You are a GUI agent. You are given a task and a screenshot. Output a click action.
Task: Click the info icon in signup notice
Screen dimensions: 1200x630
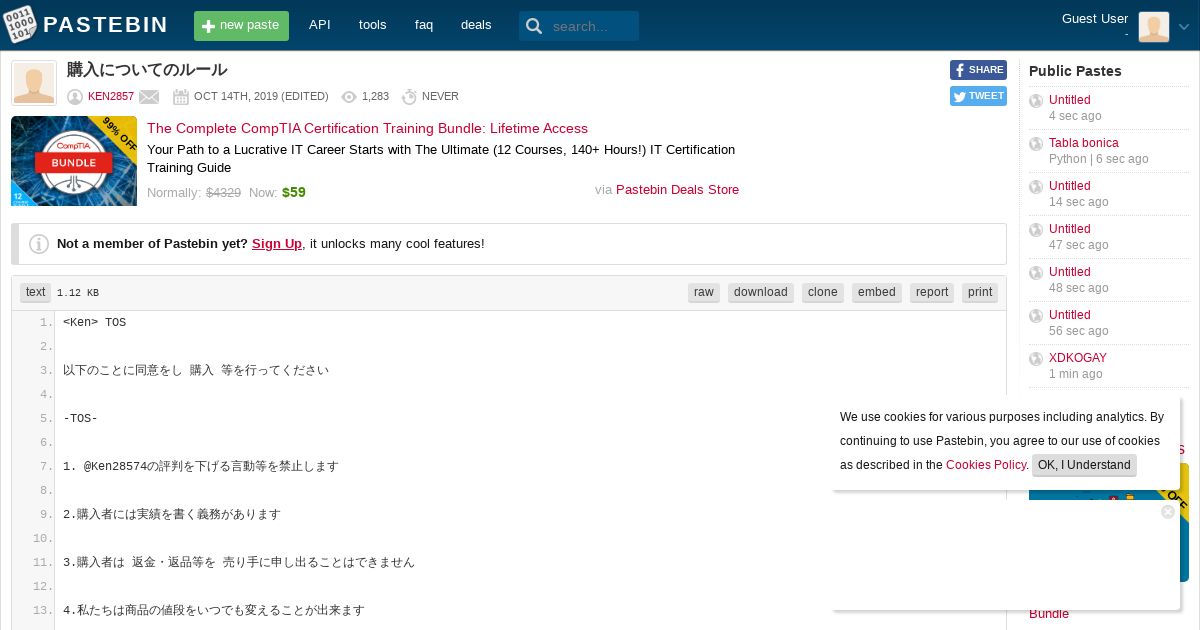click(x=39, y=244)
